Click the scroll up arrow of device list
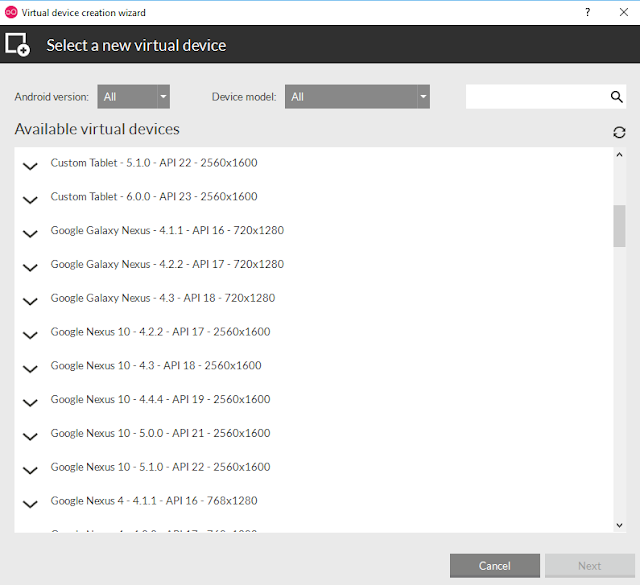The width and height of the screenshot is (640, 585). click(619, 155)
